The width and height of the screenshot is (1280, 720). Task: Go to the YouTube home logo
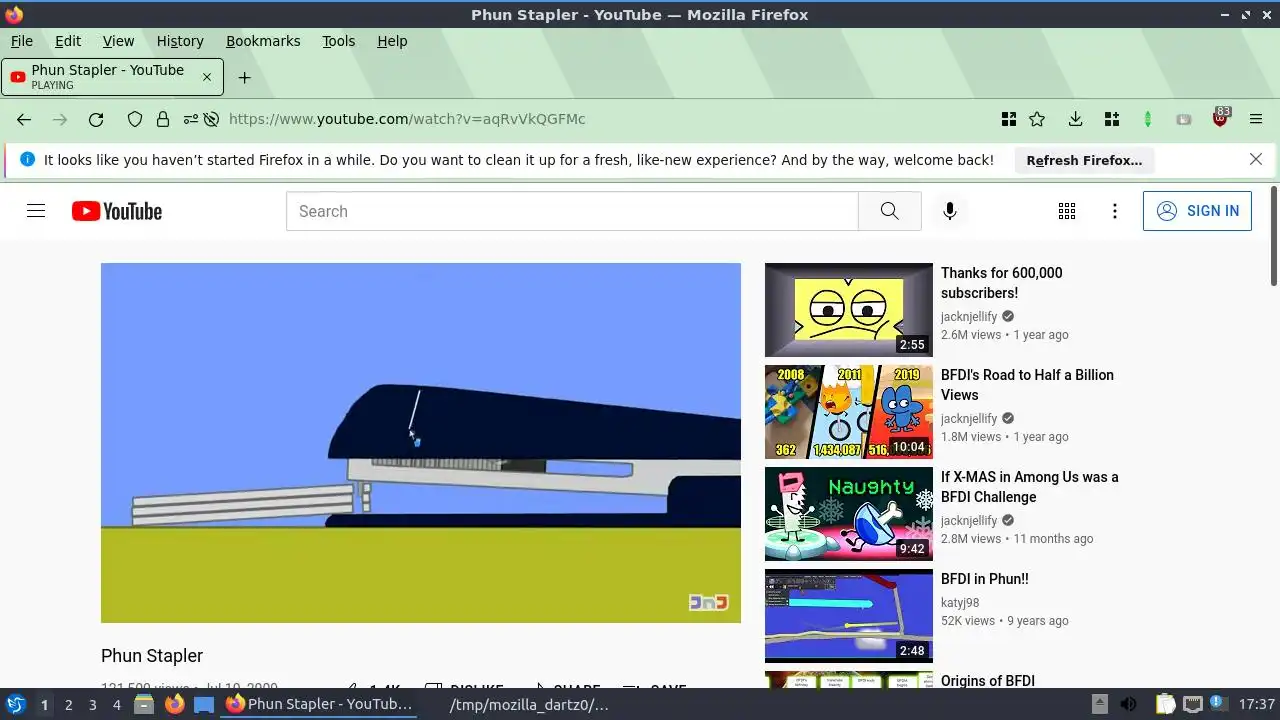point(116,211)
